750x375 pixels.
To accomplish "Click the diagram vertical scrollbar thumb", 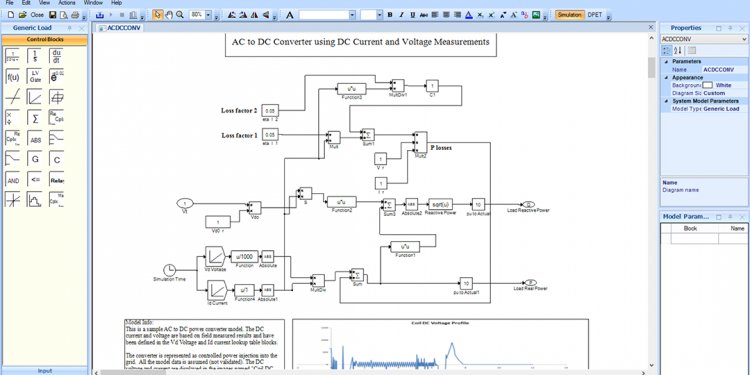I will (x=651, y=67).
